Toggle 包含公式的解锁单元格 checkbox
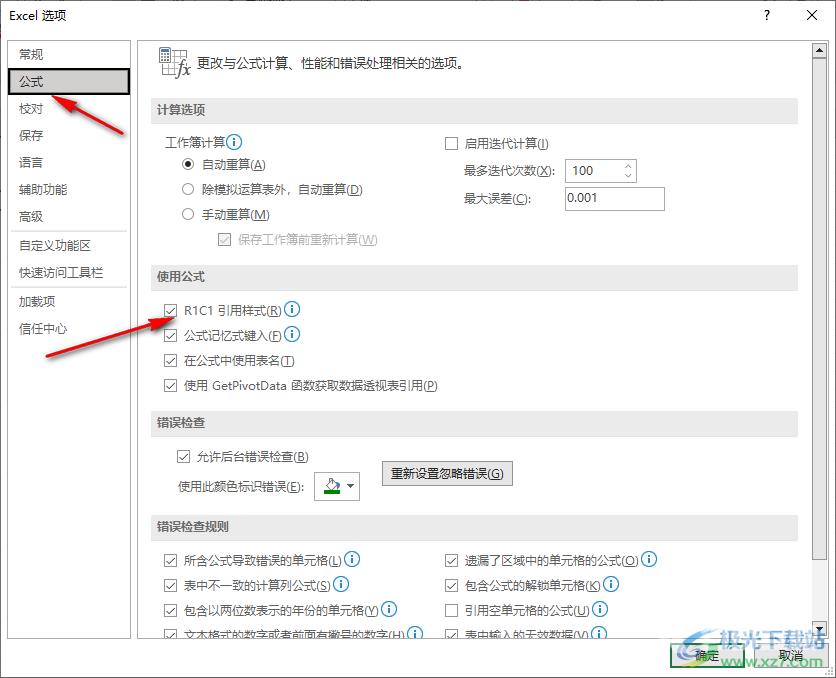 (x=451, y=585)
